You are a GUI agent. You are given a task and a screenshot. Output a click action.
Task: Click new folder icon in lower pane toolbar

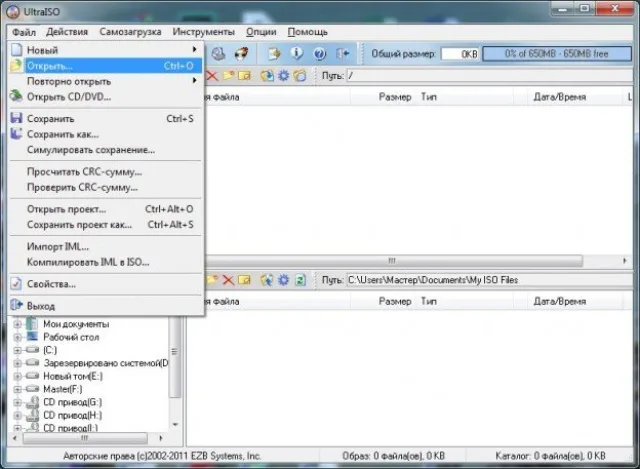pos(212,280)
